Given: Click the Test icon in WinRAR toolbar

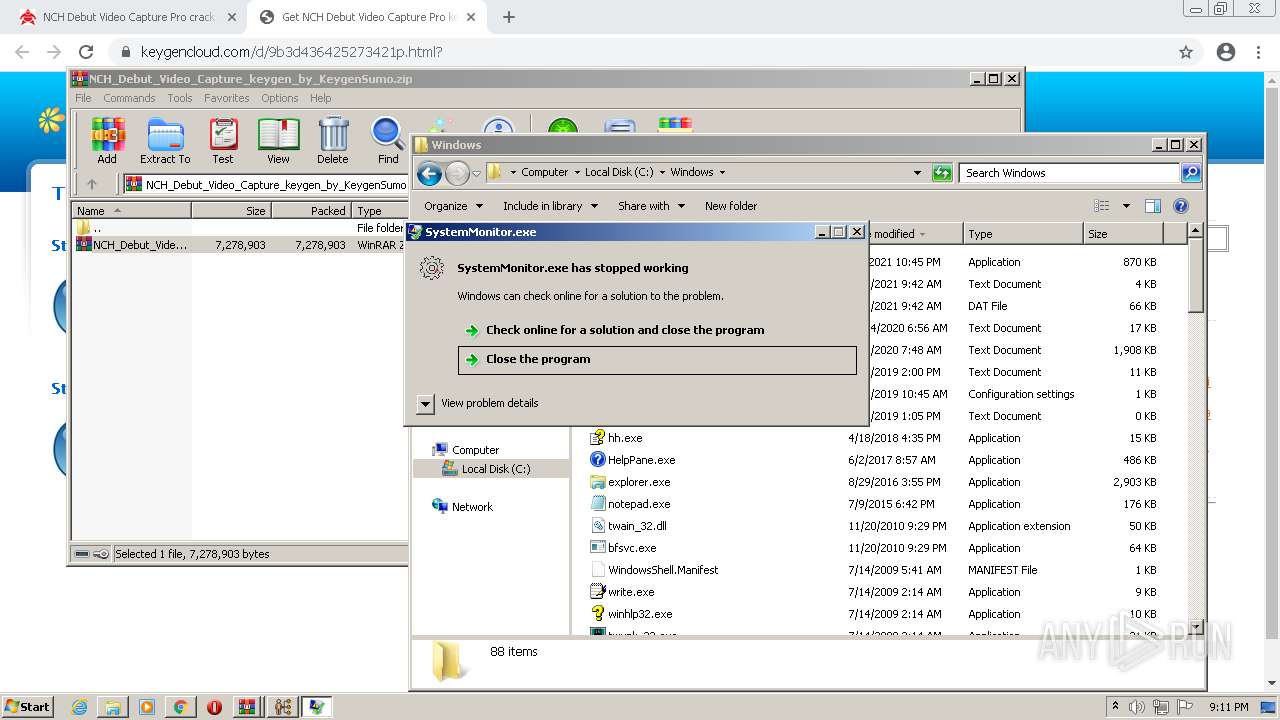Looking at the screenshot, I should click(223, 141).
